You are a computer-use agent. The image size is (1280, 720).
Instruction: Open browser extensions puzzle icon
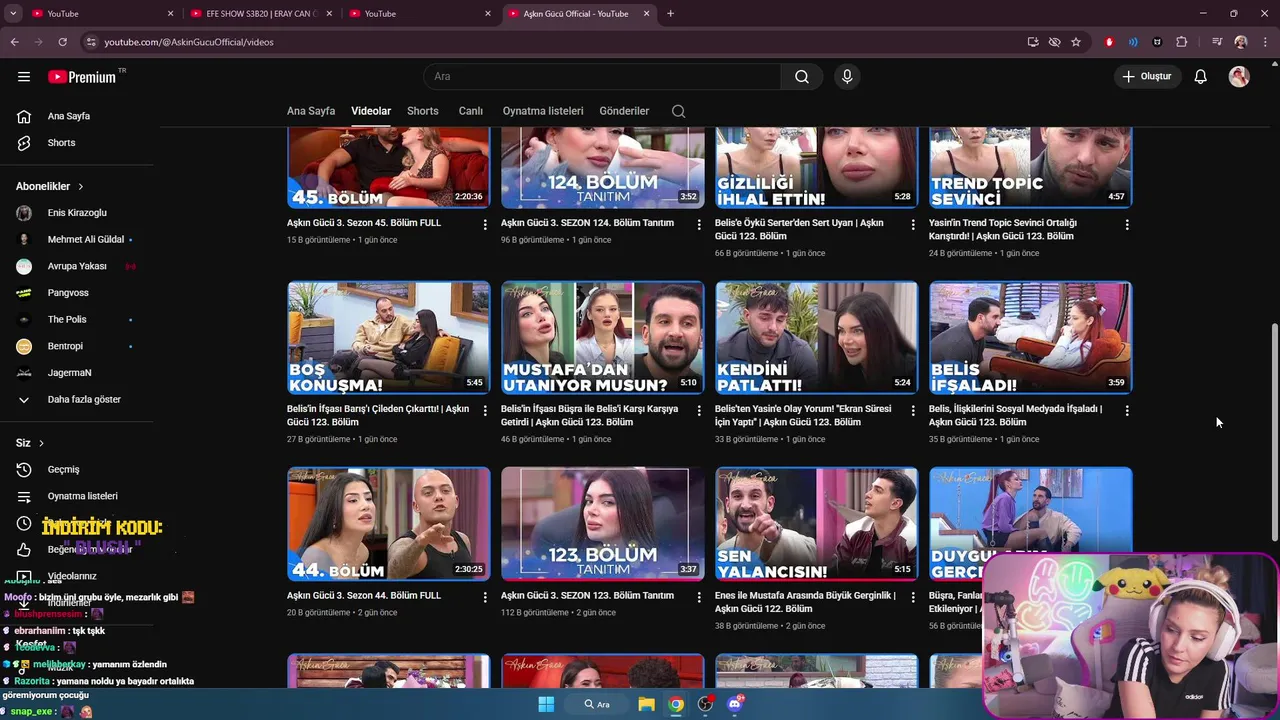pos(1182,42)
